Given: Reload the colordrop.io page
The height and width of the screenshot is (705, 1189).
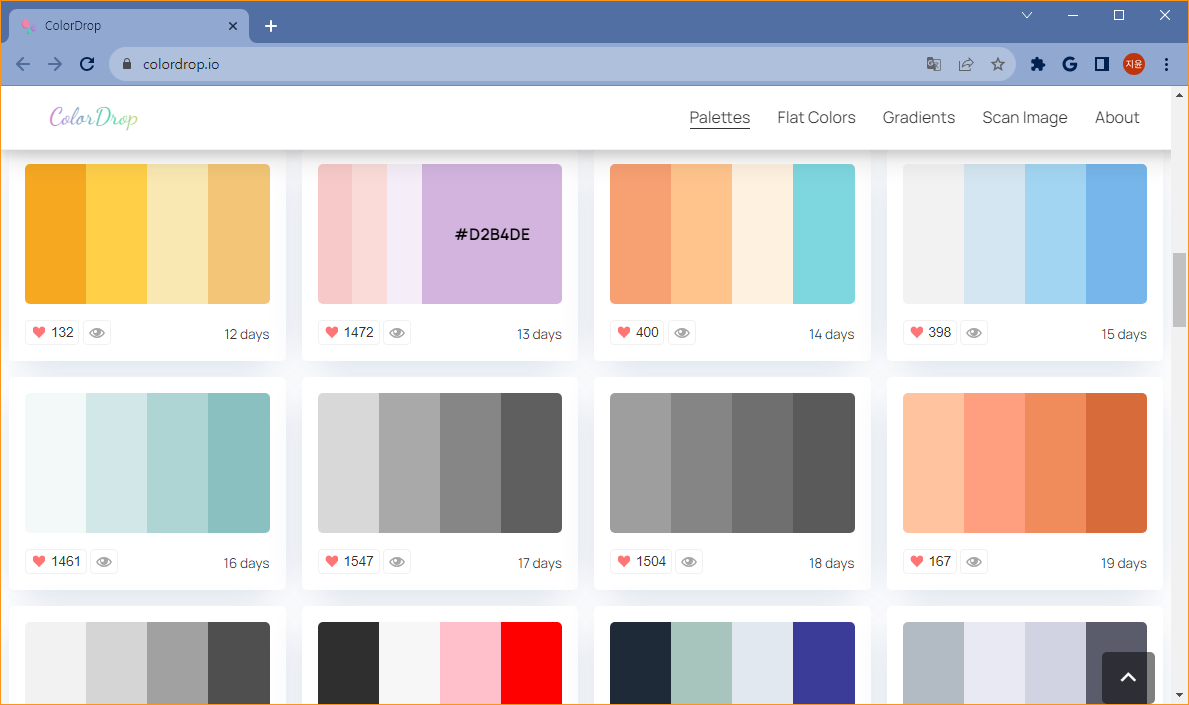Looking at the screenshot, I should pos(87,64).
